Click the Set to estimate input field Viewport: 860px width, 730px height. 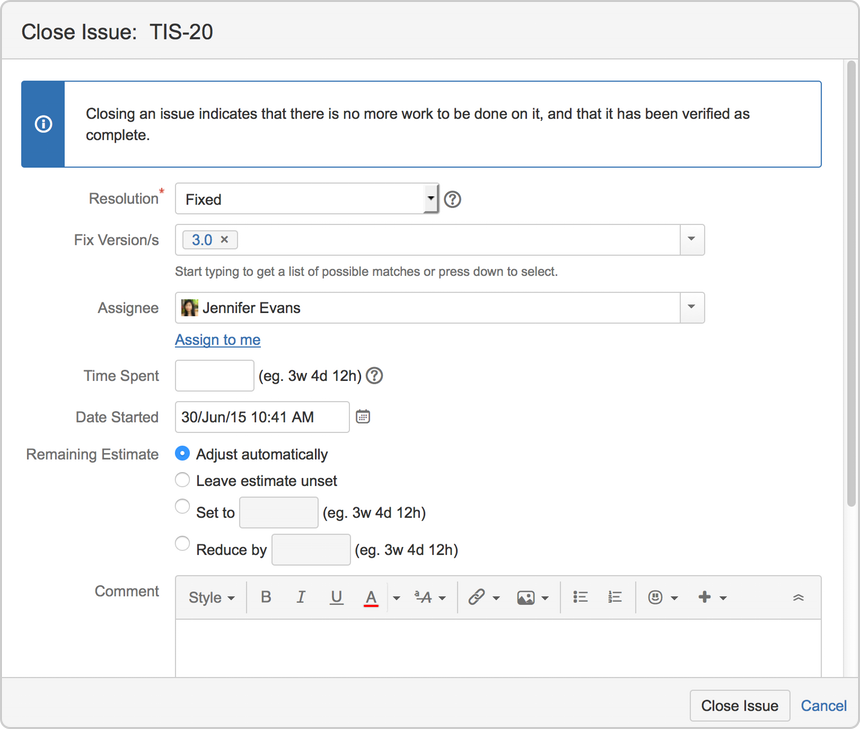tap(279, 512)
